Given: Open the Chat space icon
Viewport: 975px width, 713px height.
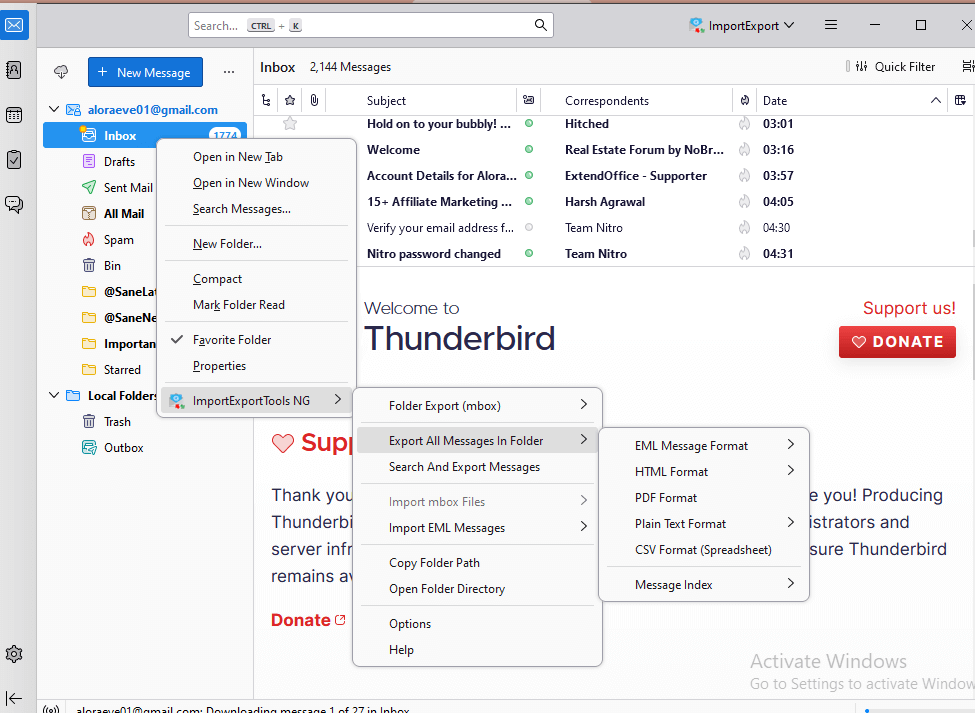Looking at the screenshot, I should point(14,205).
